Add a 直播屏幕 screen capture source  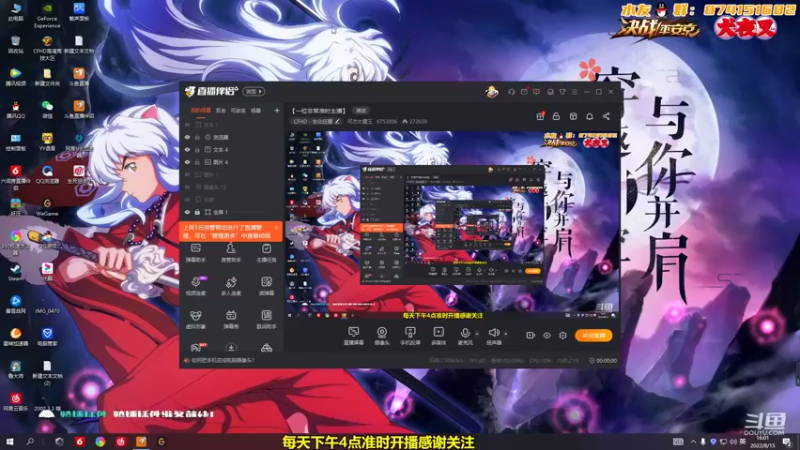pos(353,336)
